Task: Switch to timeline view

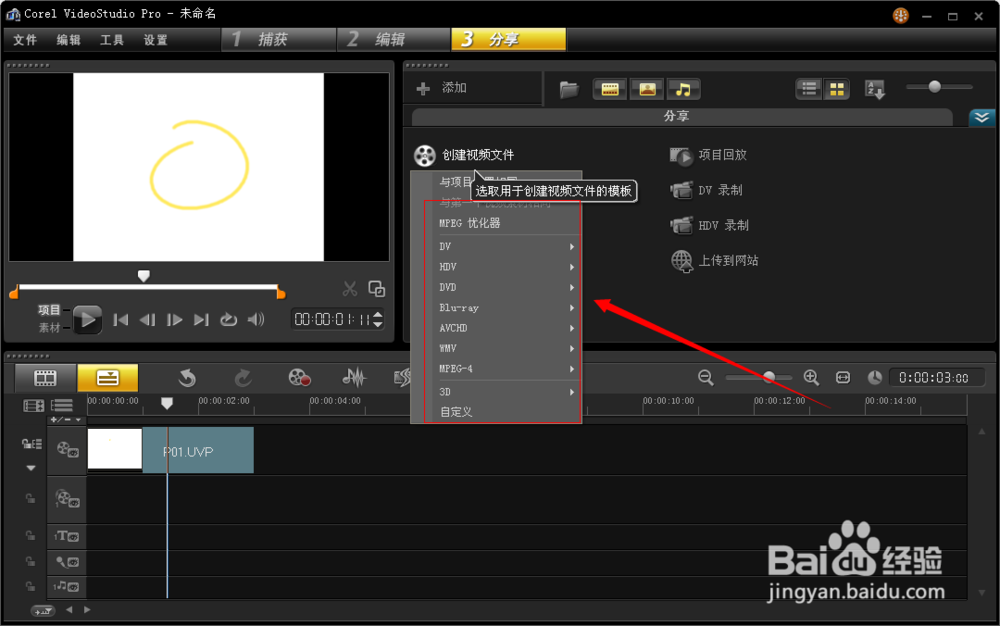Action: (108, 378)
